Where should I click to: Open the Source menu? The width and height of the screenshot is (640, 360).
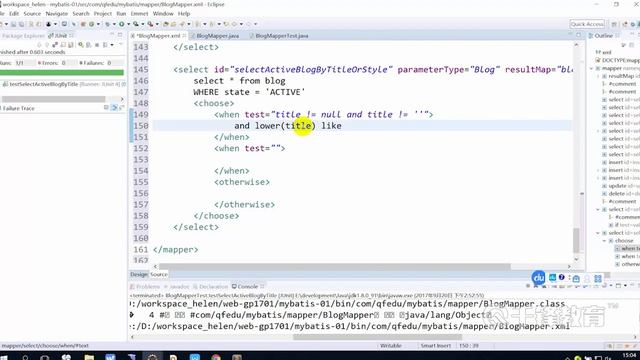coord(32,13)
